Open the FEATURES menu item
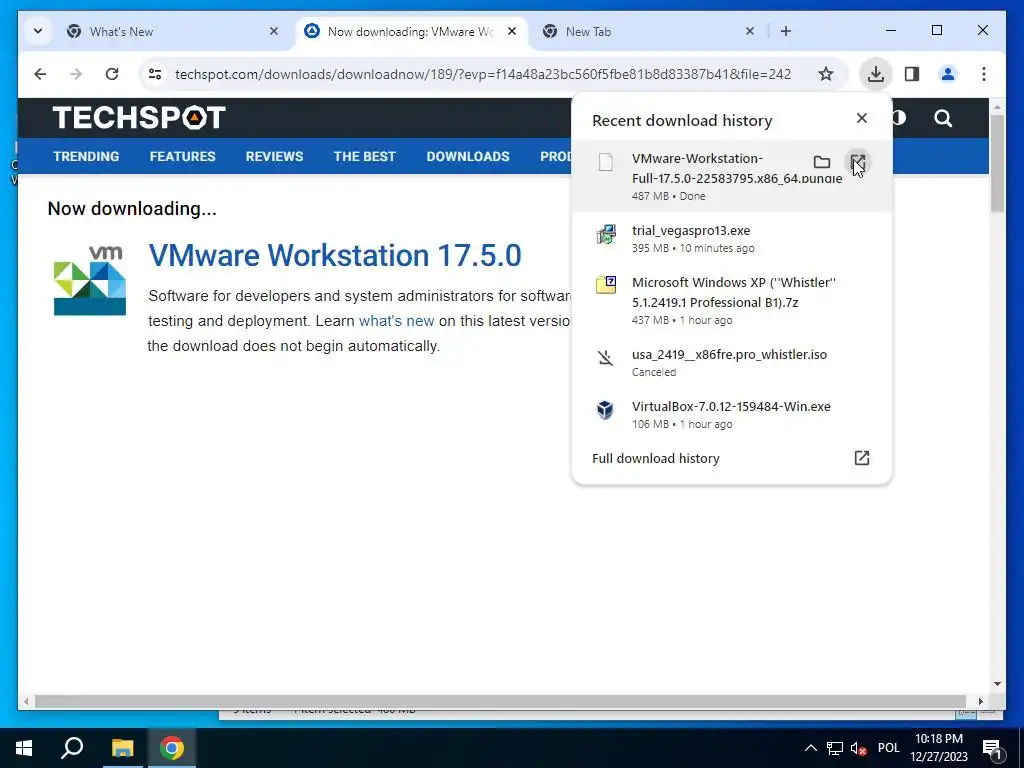This screenshot has height=768, width=1024. point(182,157)
